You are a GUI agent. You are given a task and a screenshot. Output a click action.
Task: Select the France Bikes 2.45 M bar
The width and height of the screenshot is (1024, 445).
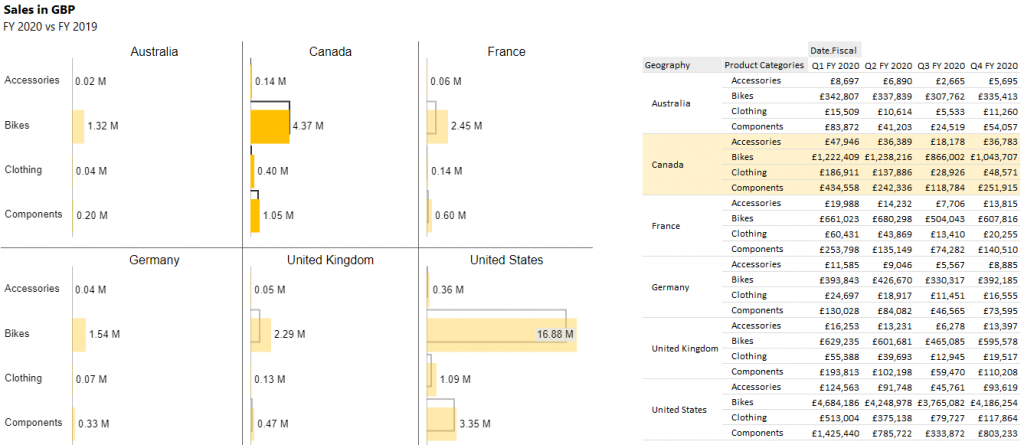coord(437,126)
